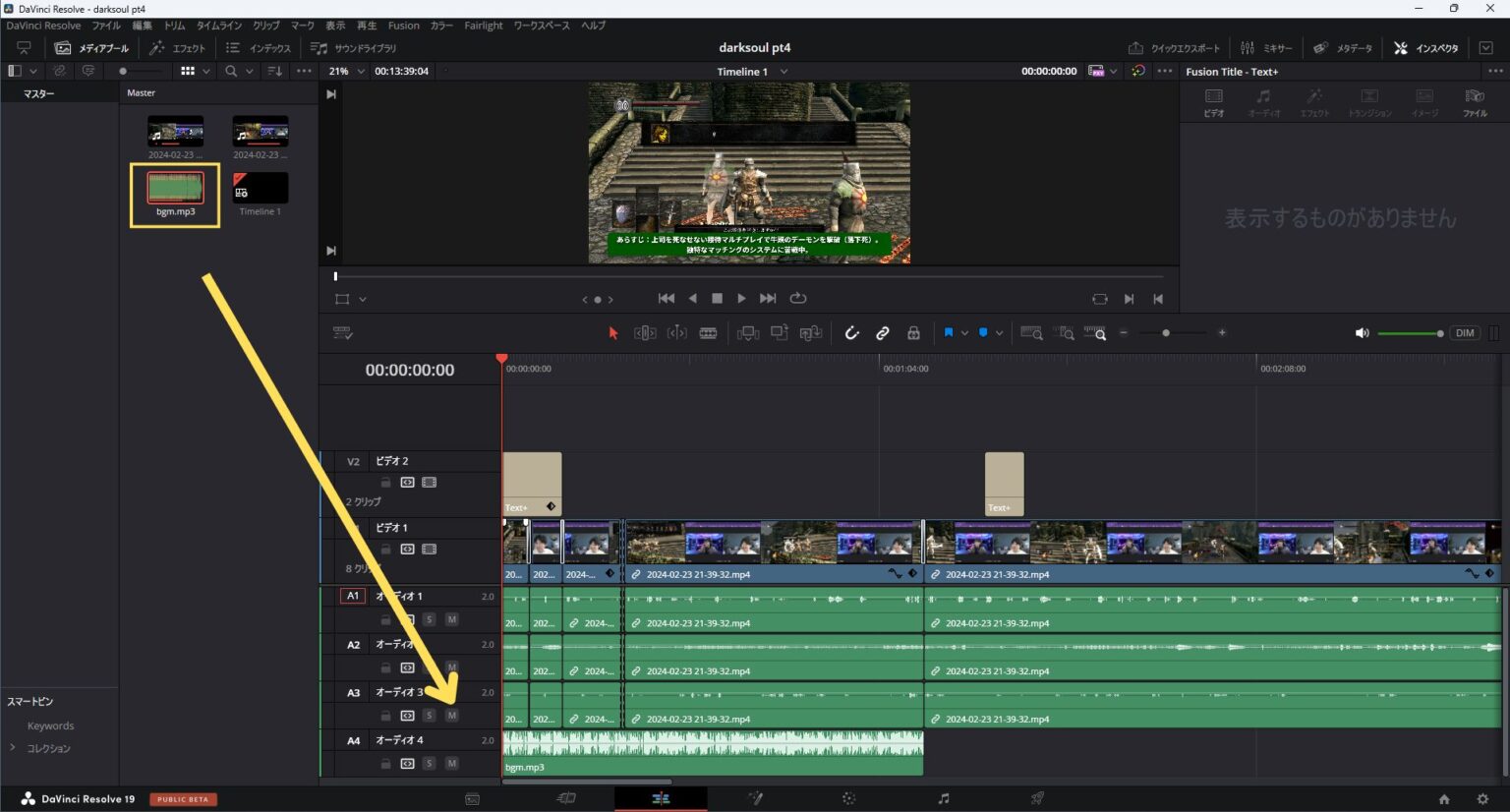Select the bgm.mp3 clip thumbnail
Image resolution: width=1510 pixels, height=812 pixels.
pyautogui.click(x=174, y=188)
